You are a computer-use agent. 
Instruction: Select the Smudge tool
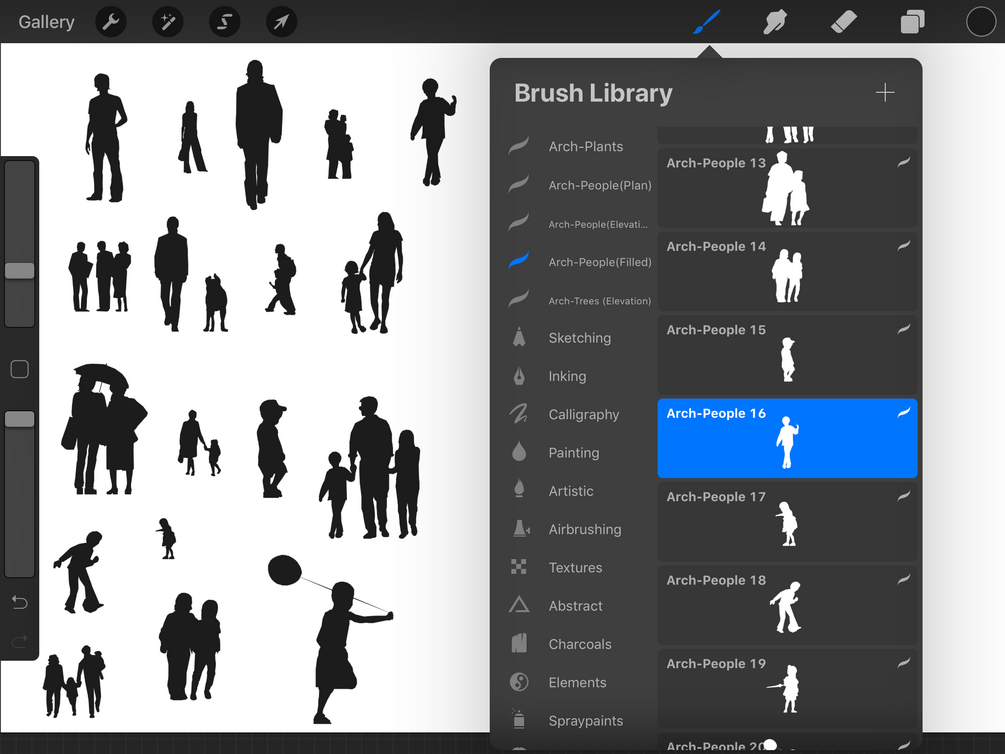click(x=775, y=22)
